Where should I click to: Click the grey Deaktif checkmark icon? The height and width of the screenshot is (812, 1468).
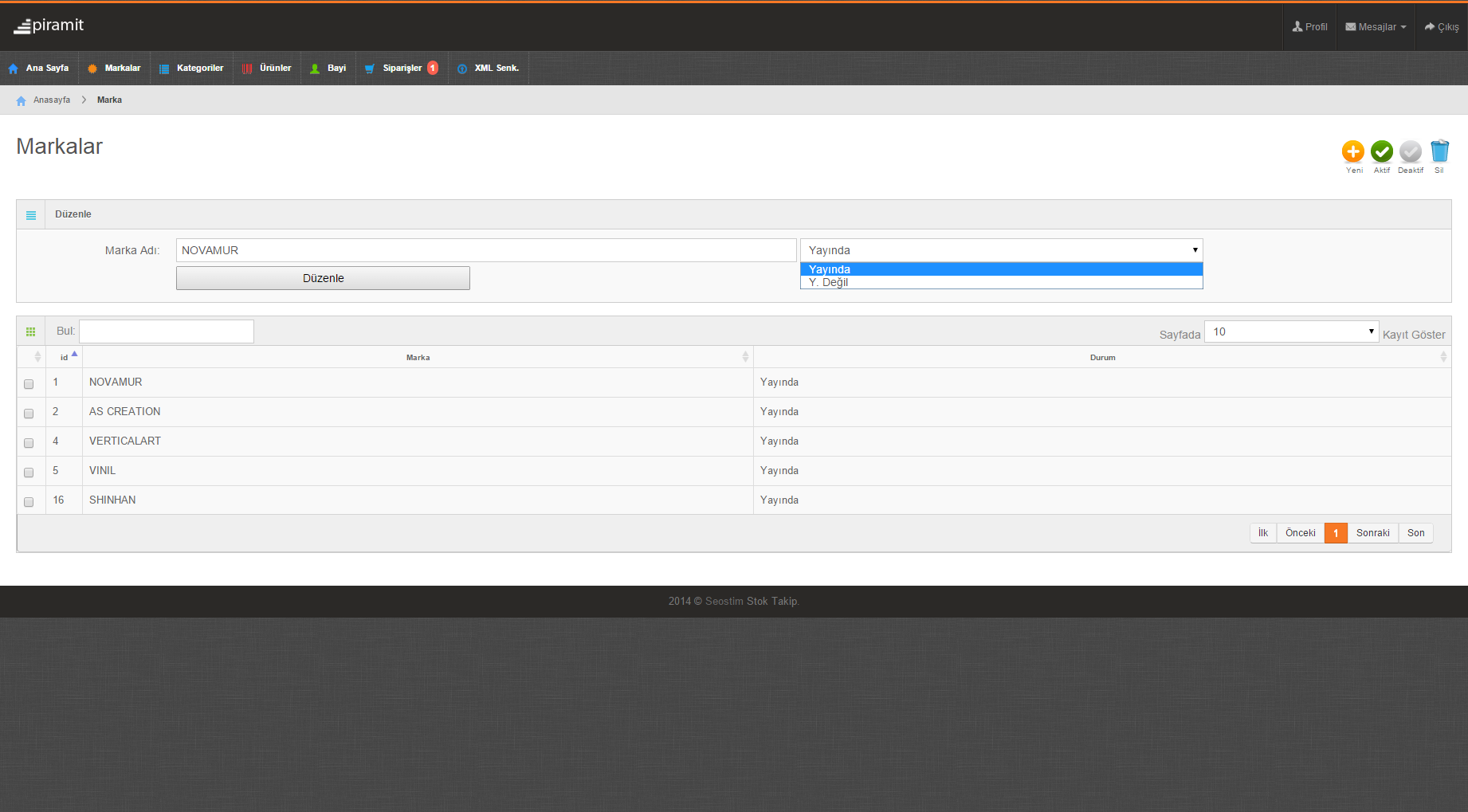[x=1411, y=151]
